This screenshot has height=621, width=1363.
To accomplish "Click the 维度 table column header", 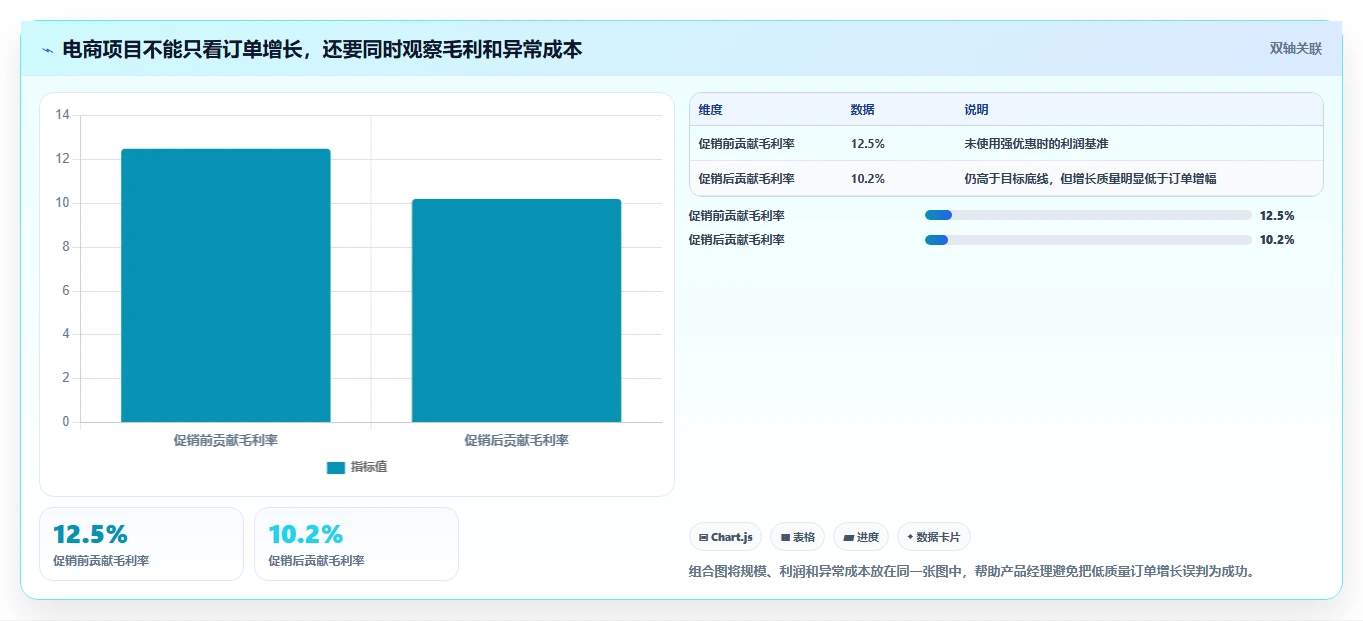I will pyautogui.click(x=711, y=110).
